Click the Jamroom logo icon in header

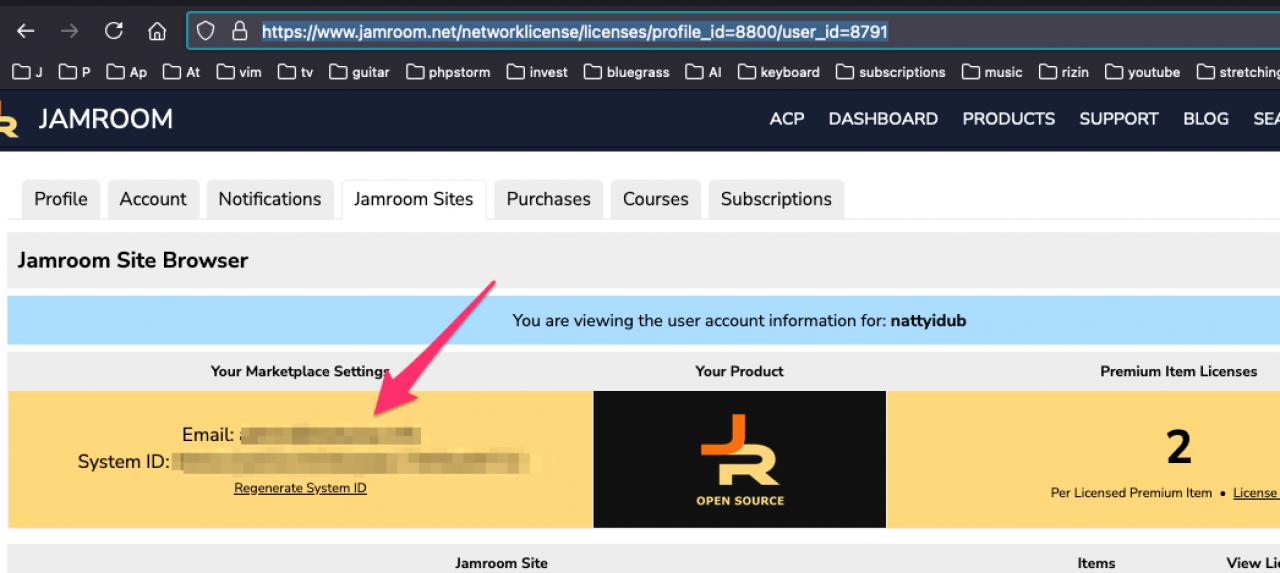click(x=8, y=119)
